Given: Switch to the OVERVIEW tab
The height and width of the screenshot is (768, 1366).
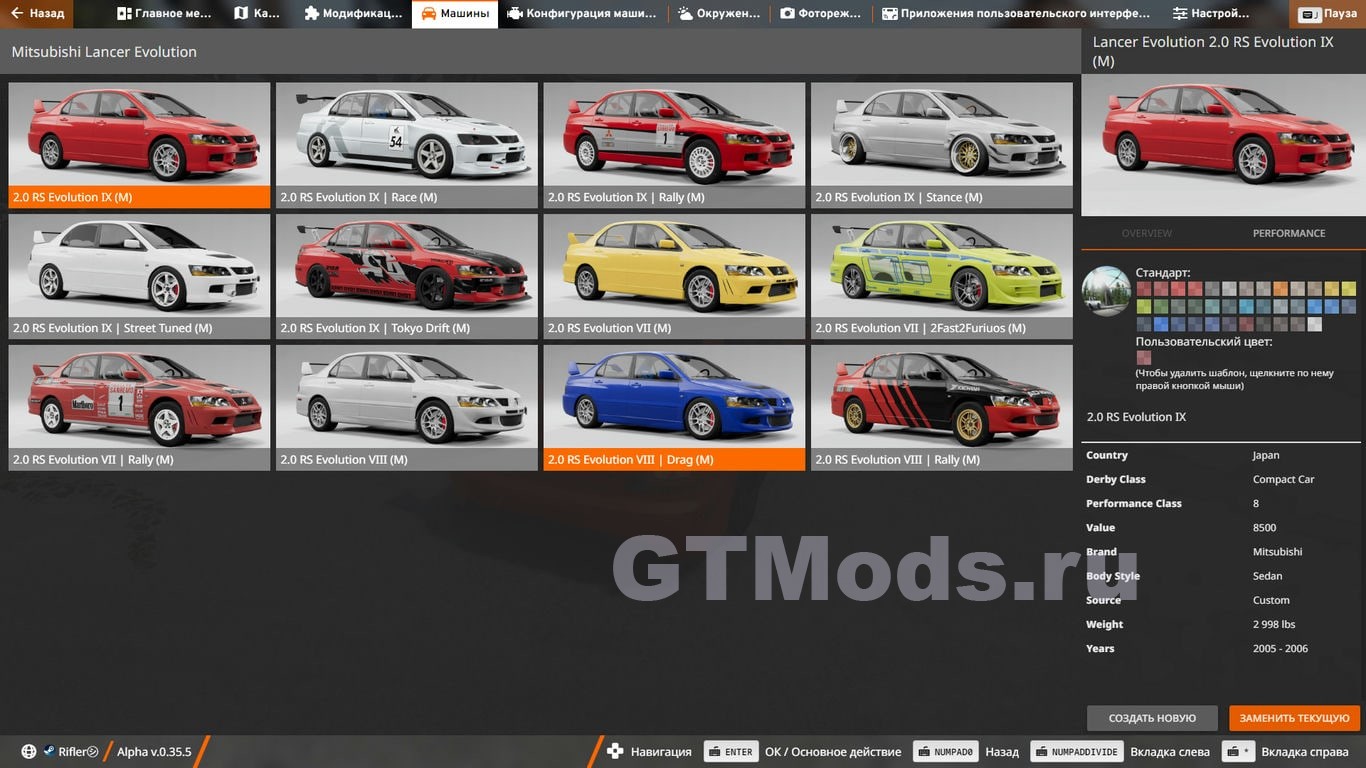Looking at the screenshot, I should tap(1147, 233).
